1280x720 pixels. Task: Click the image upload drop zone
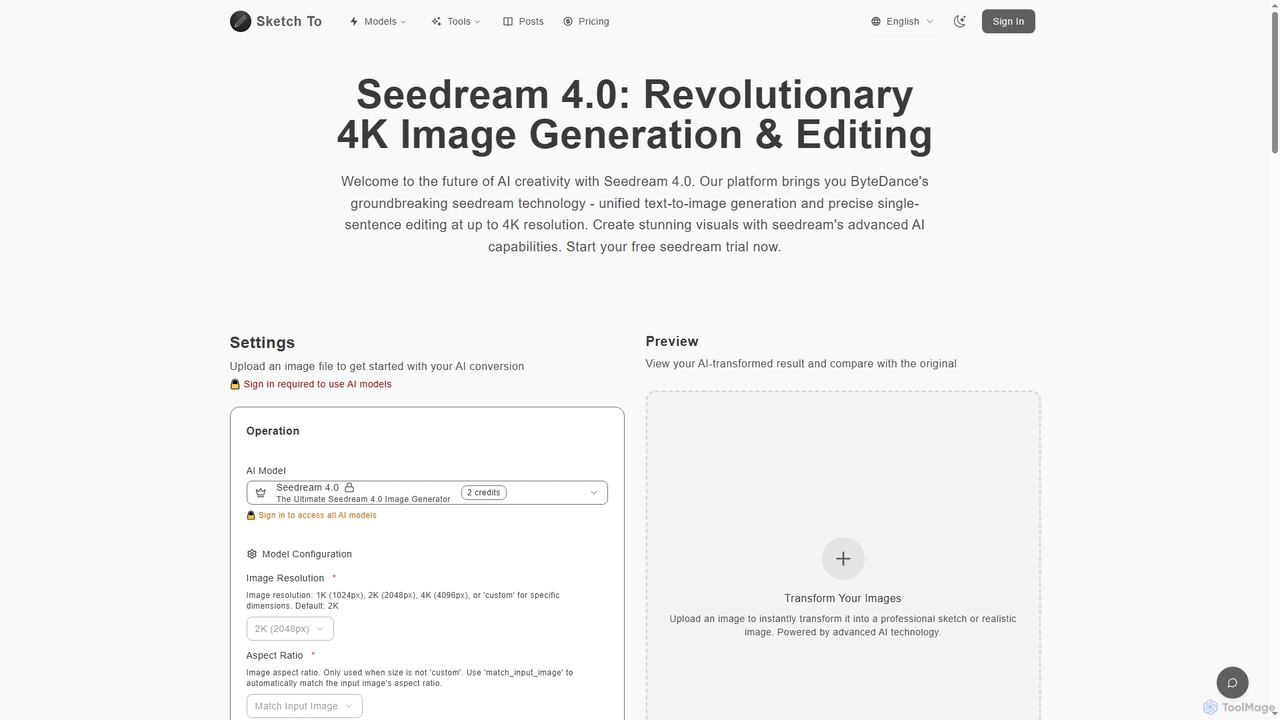(843, 556)
